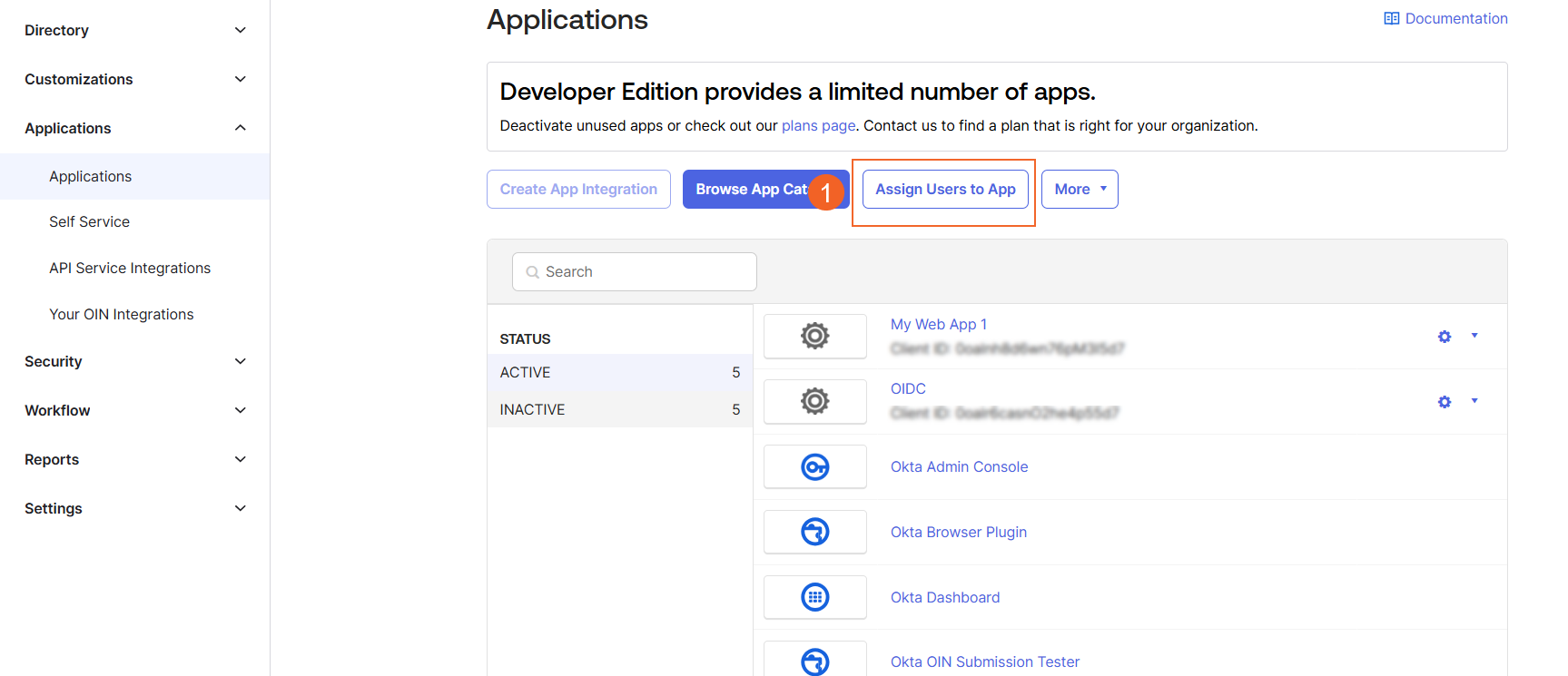This screenshot has width=1568, height=676.
Task: Open settings gear for OIDC app
Action: [1444, 402]
